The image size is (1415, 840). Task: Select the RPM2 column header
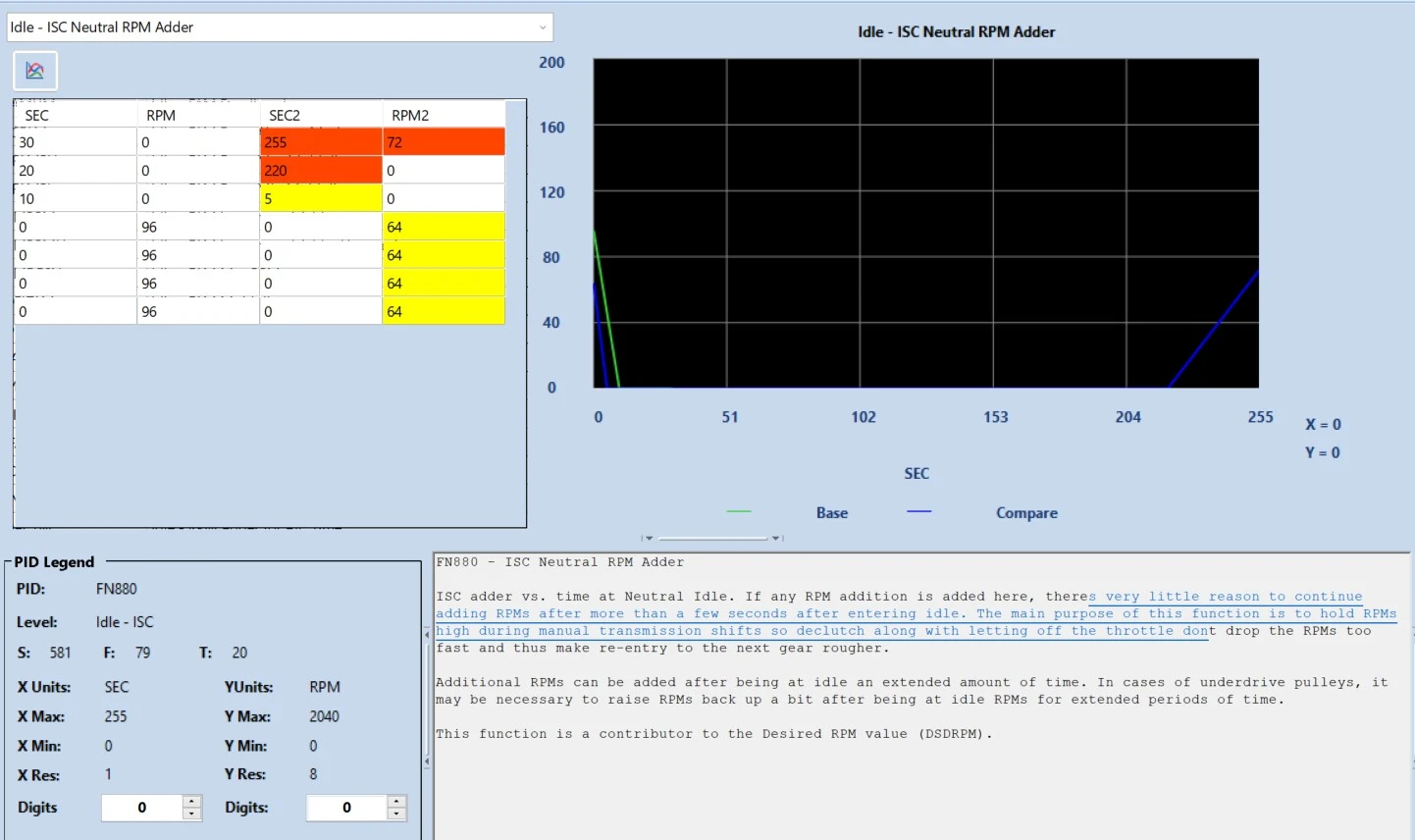coord(444,115)
